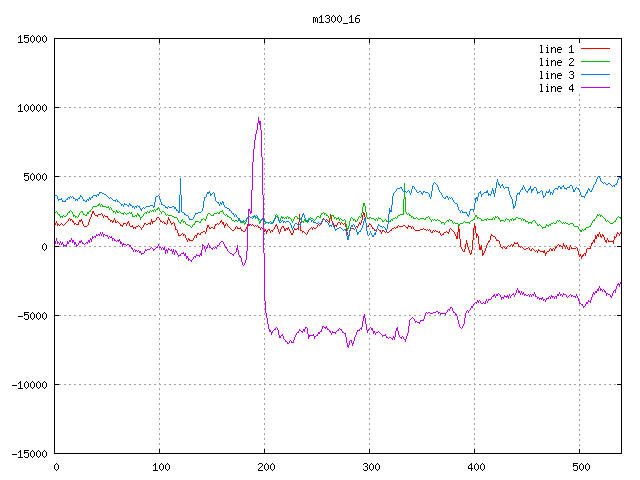Click the red line sample in legend
Image resolution: width=640 pixels, height=480 pixels.
click(x=596, y=49)
